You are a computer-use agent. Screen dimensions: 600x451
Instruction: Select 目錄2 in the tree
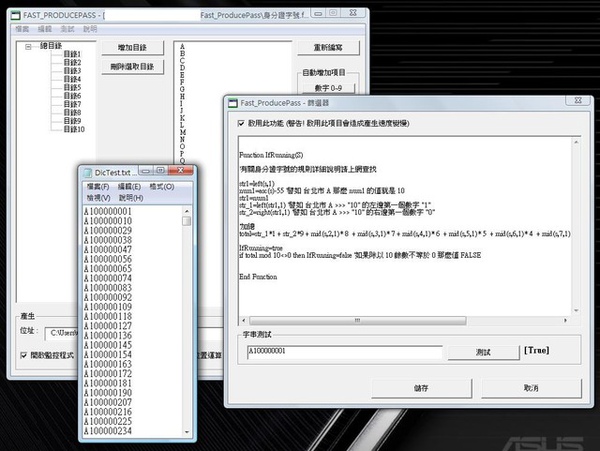pyautogui.click(x=72, y=62)
